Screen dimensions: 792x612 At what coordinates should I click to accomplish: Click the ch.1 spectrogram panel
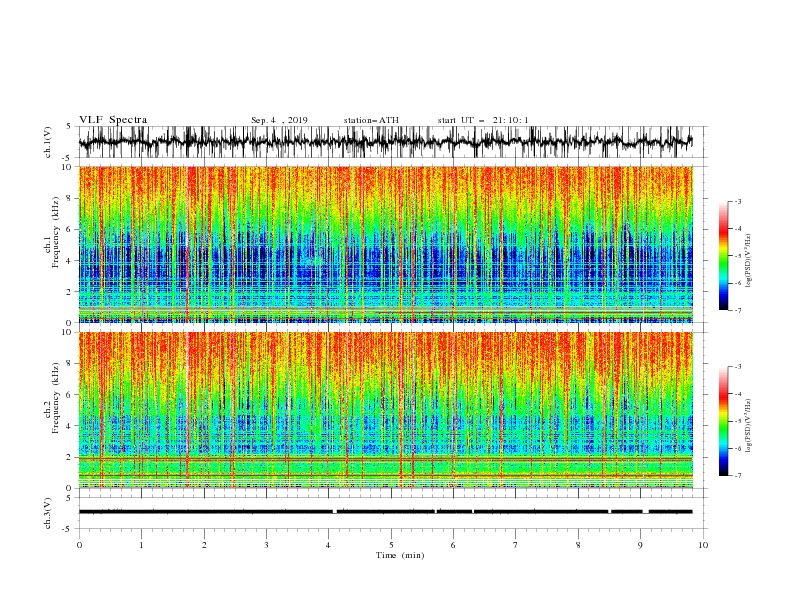point(386,244)
